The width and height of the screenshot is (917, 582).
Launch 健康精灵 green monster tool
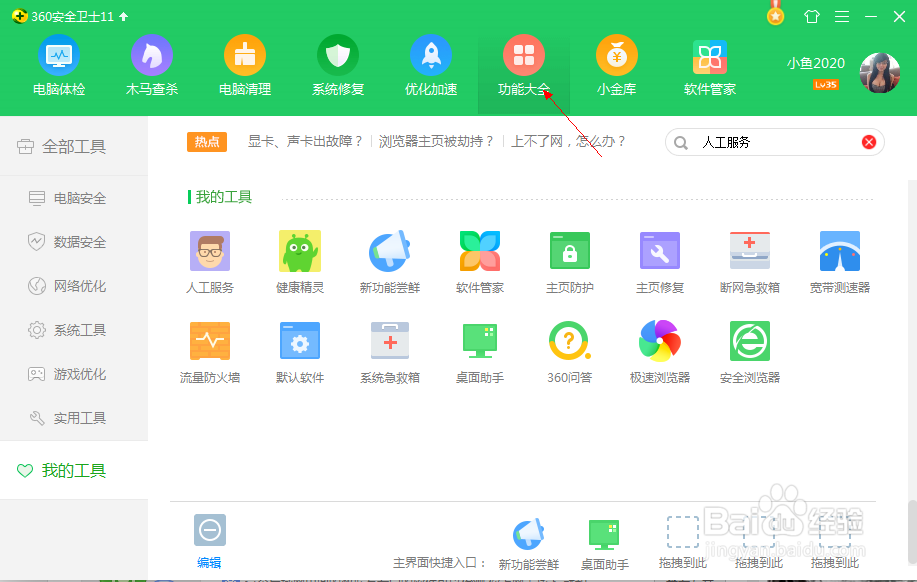(300, 262)
